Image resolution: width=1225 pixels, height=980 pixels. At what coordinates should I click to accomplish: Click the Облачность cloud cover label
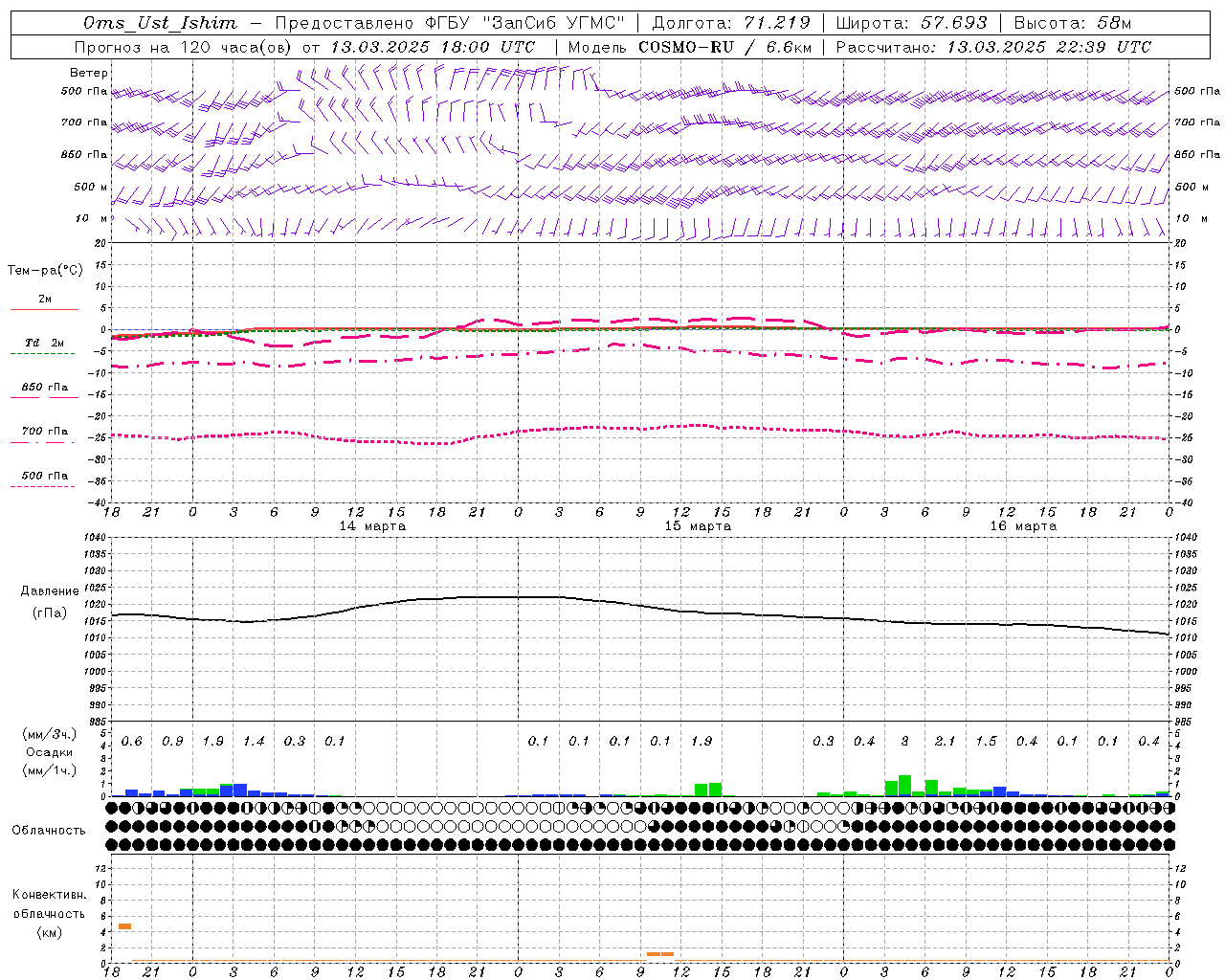click(x=49, y=831)
